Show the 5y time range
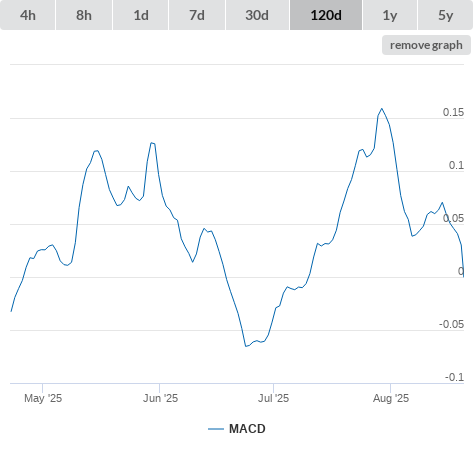The height and width of the screenshot is (455, 474). coord(446,15)
